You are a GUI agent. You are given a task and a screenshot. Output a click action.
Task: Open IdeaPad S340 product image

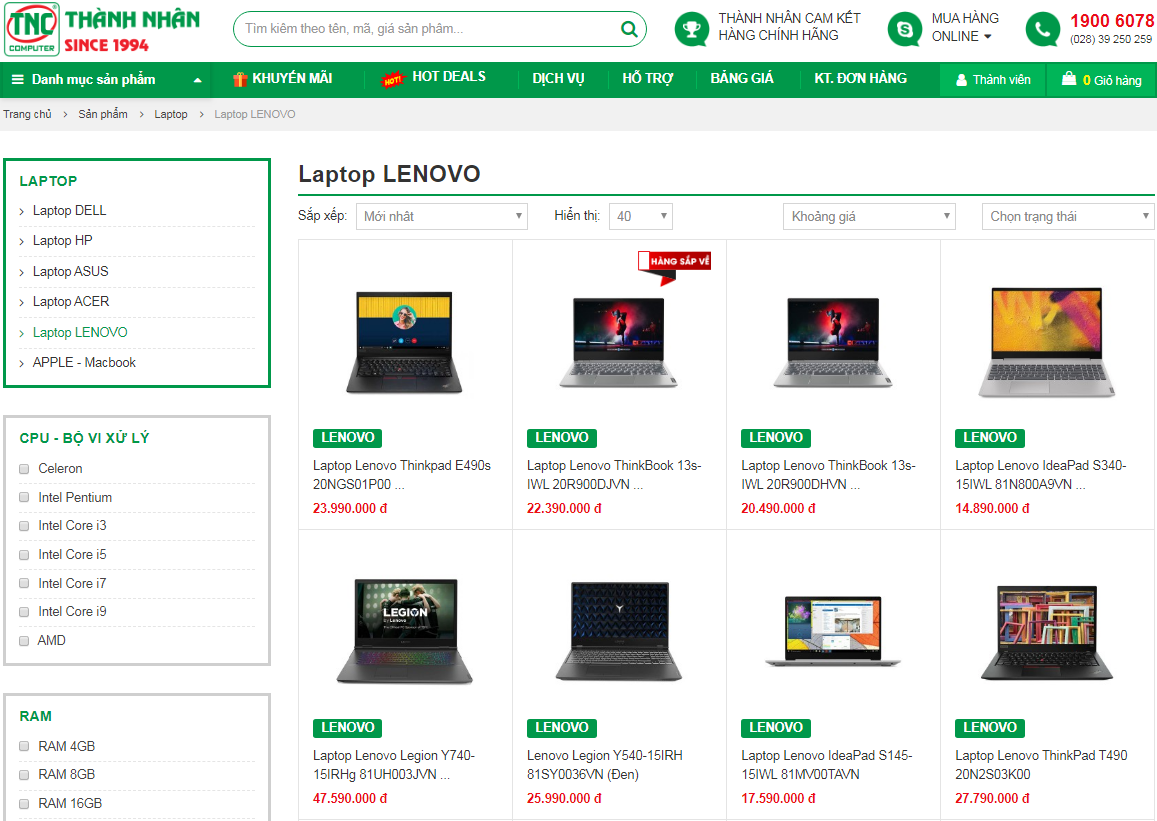pos(1047,342)
